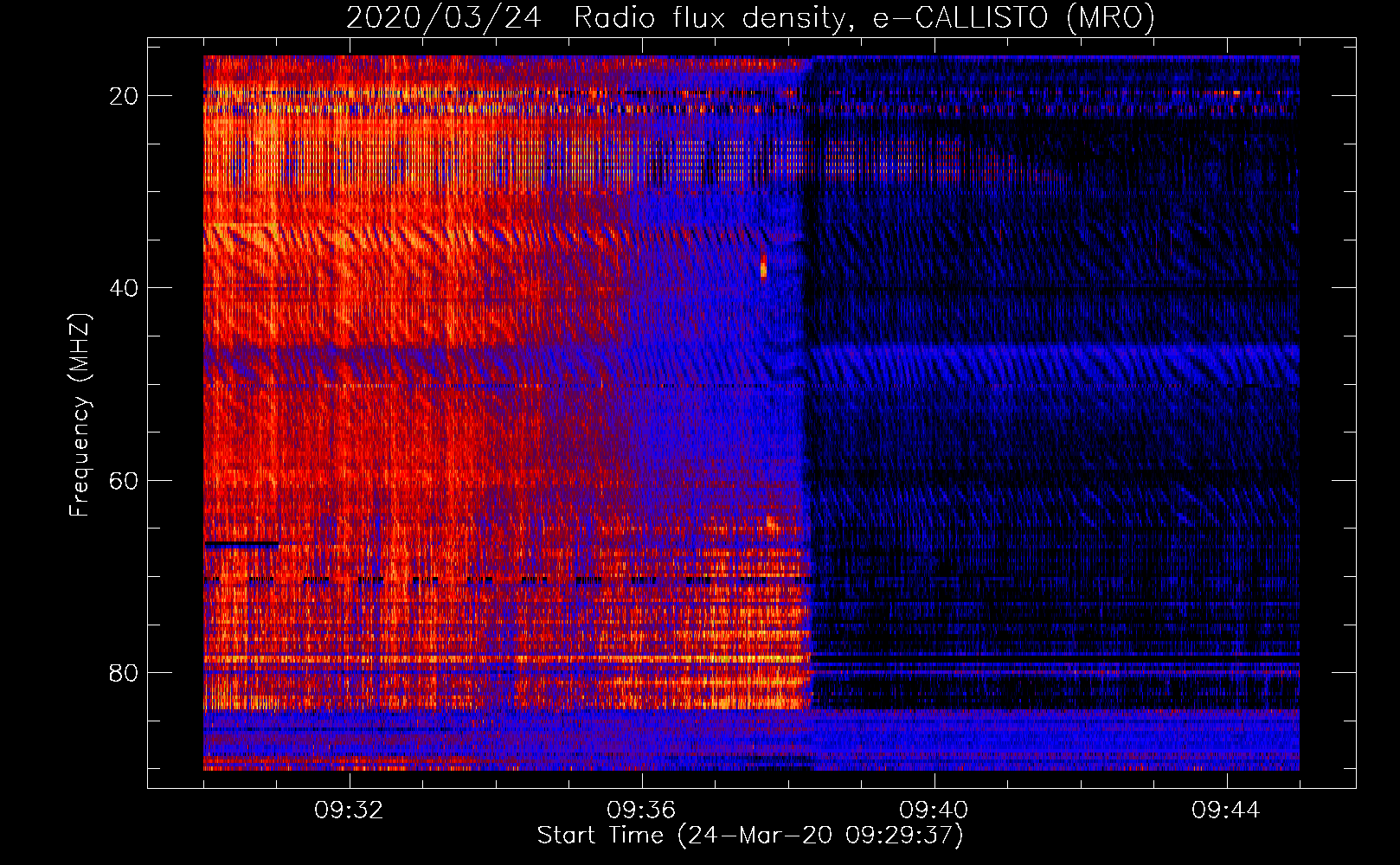The image size is (1400, 865).
Task: Click the date 2020/03/24 in the title
Action: (x=444, y=17)
